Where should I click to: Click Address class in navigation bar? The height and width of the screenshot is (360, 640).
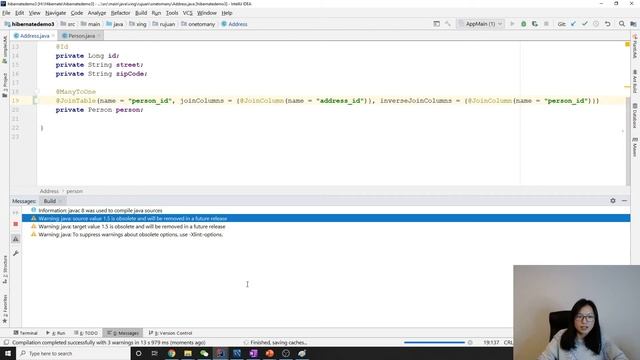[234, 24]
